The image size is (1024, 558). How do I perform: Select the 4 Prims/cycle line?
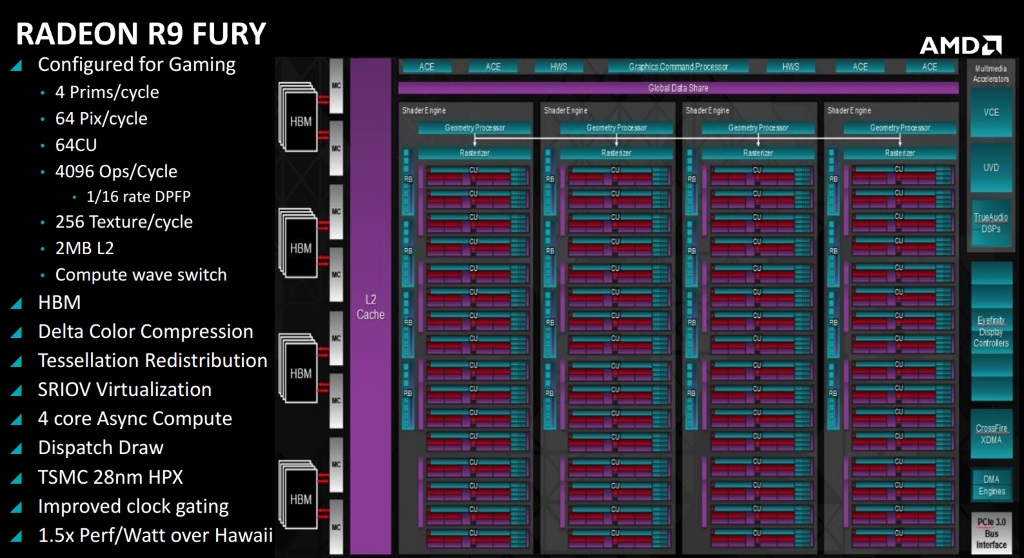click(107, 92)
